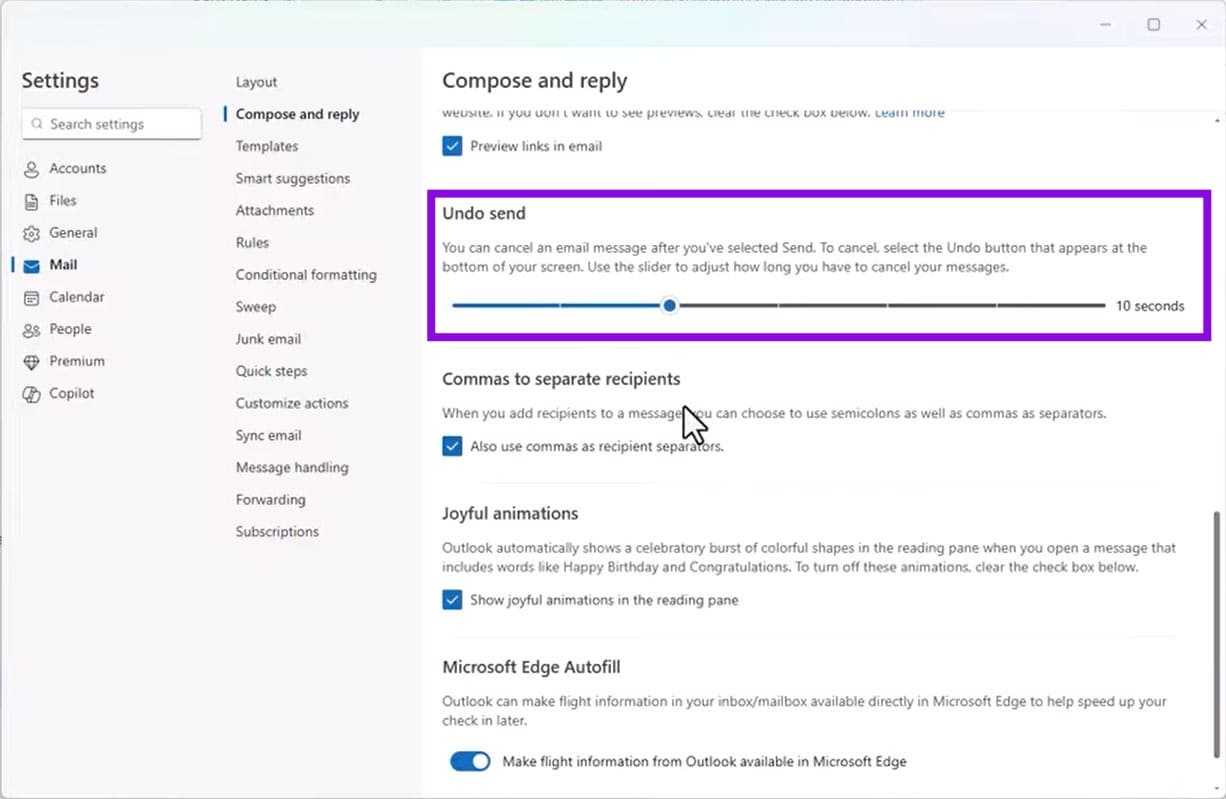Viewport: 1226px width, 799px height.
Task: Open Sync email settings
Action: pos(268,435)
